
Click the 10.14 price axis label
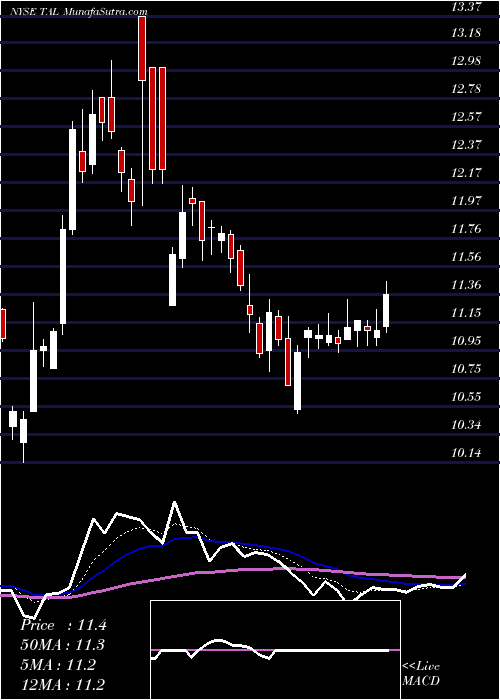pos(467,453)
